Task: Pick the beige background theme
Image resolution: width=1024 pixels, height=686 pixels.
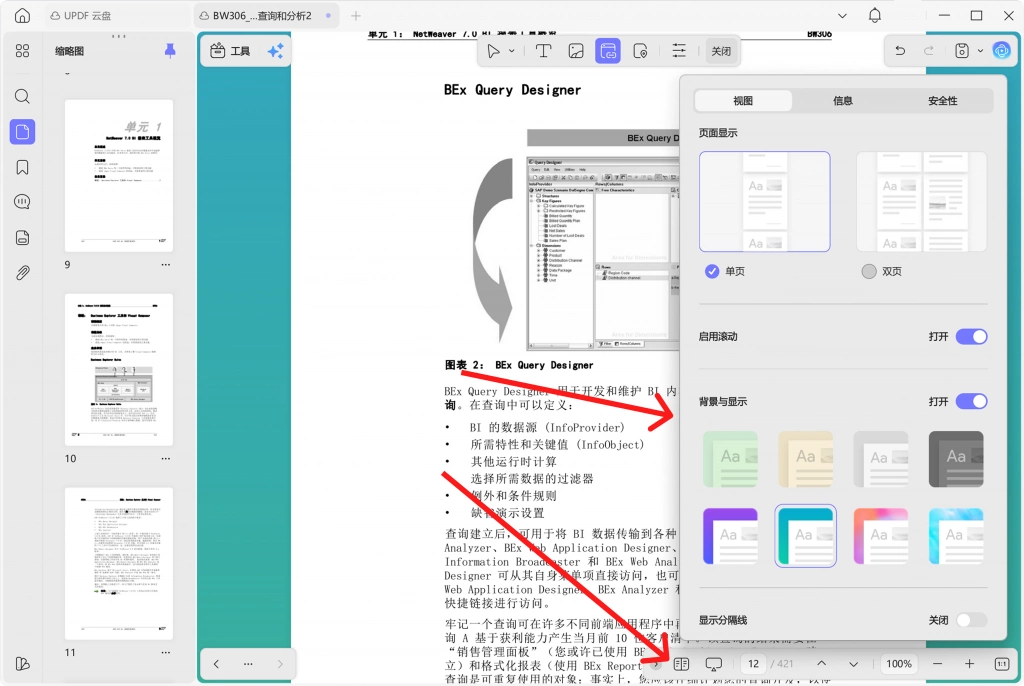Action: click(x=806, y=459)
